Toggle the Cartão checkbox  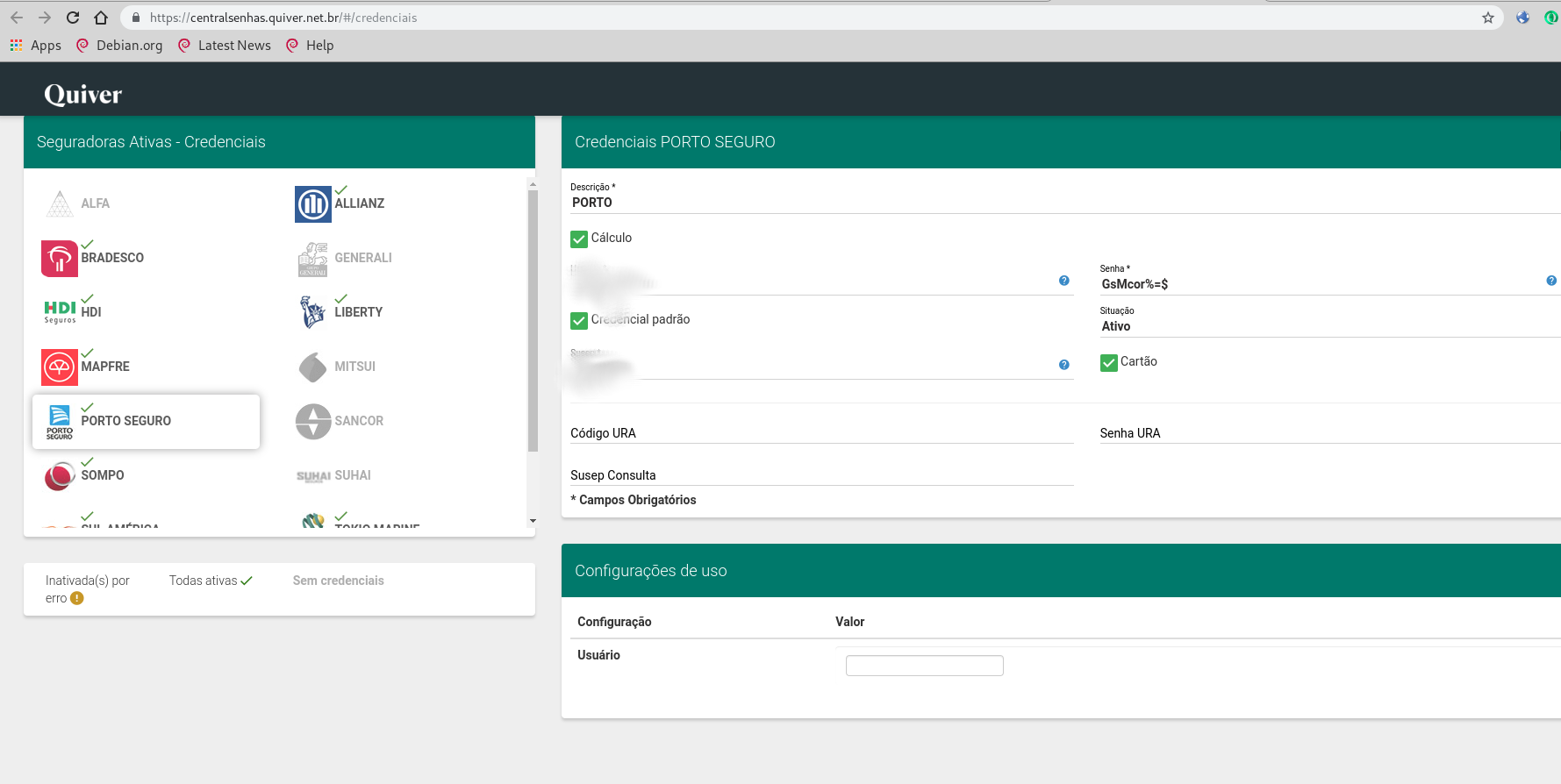1109,362
